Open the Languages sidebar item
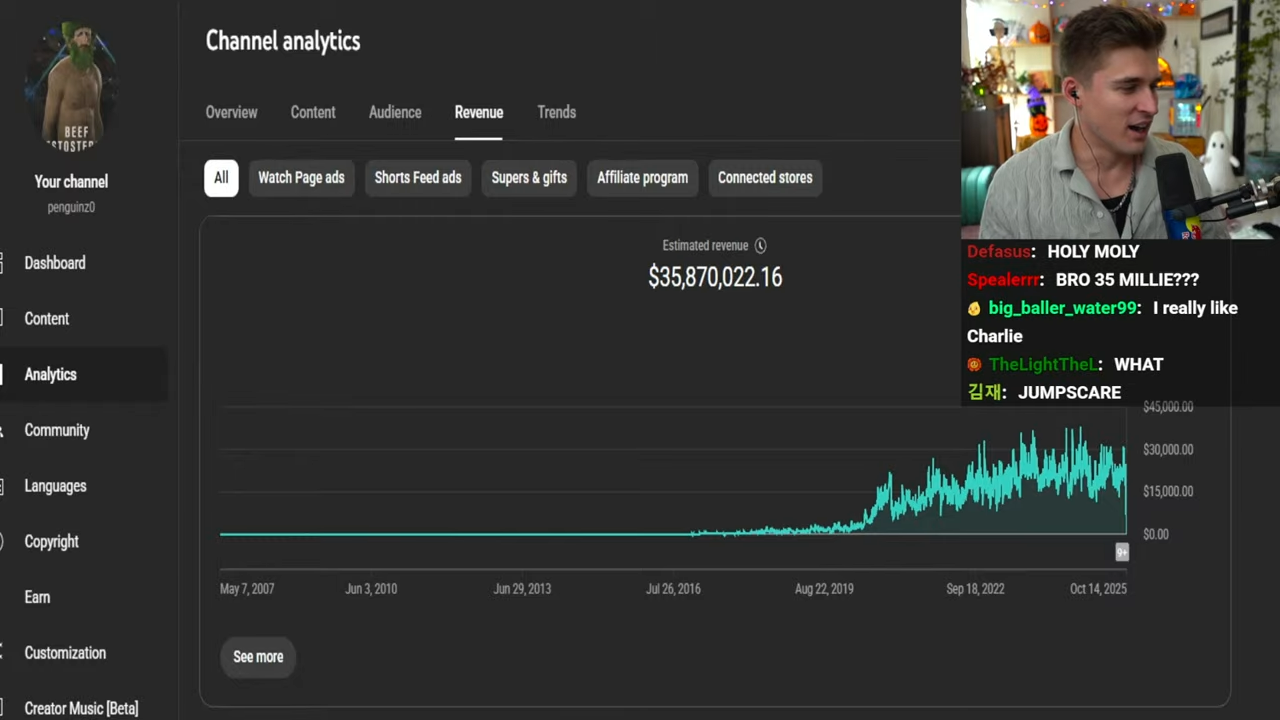Screen dimensions: 1280x720 tap(55, 486)
